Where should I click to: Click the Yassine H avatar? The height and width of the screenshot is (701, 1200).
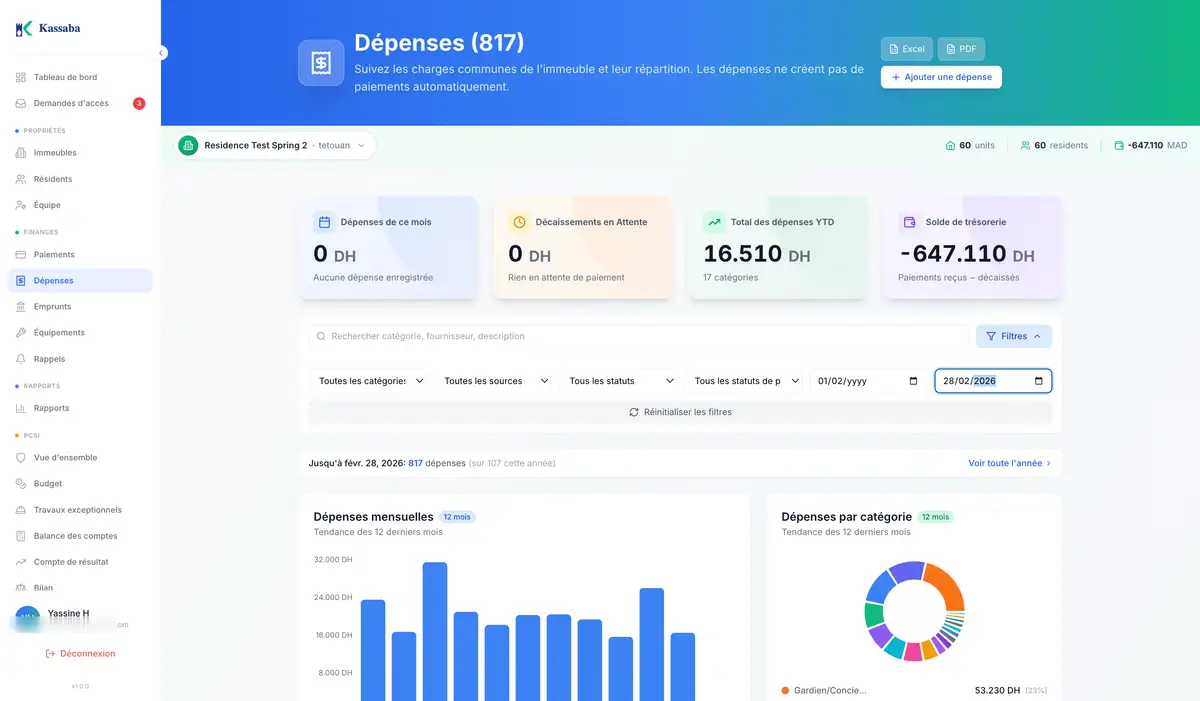click(x=28, y=618)
